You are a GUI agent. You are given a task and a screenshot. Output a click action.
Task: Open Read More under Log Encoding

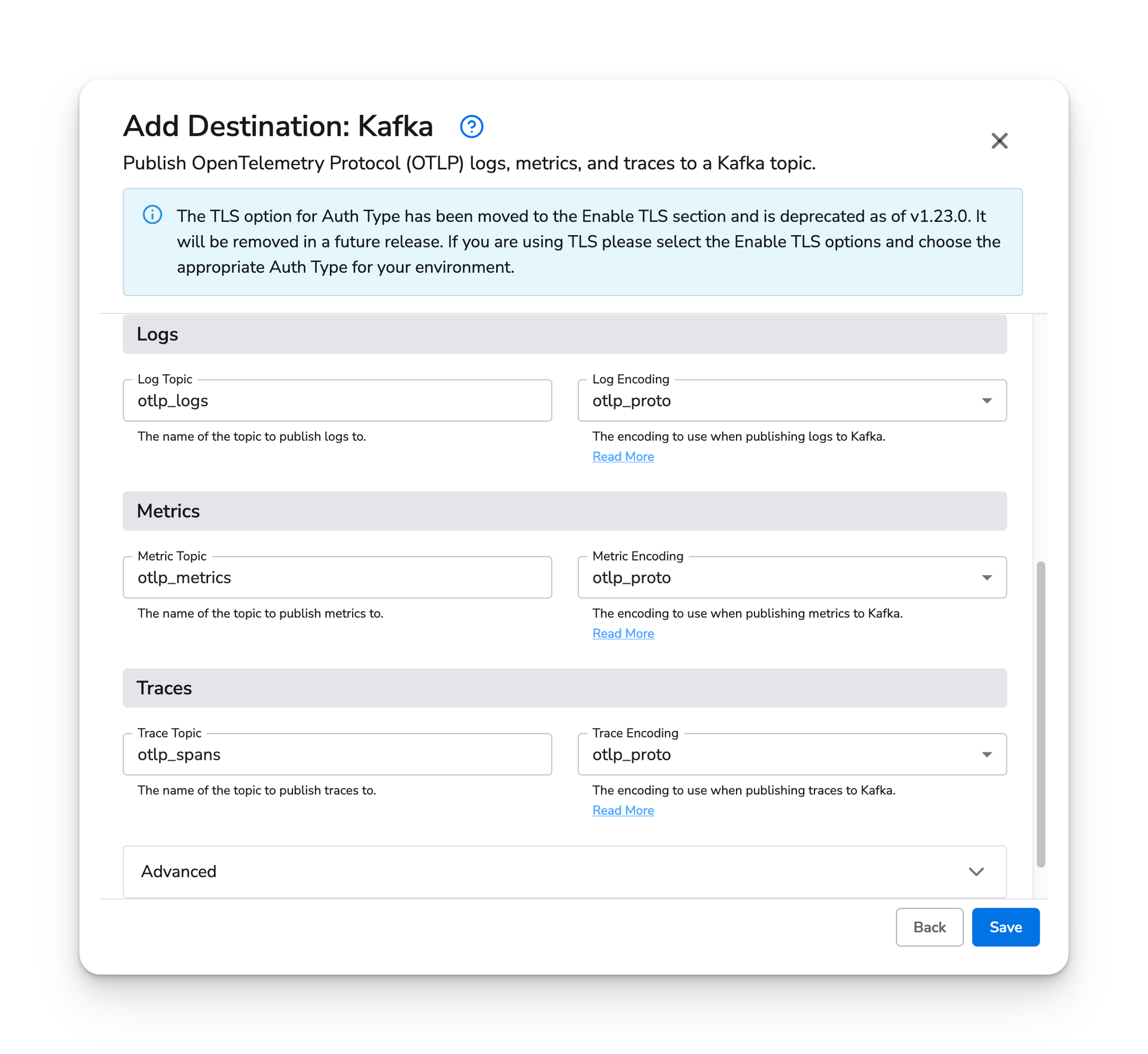coord(623,456)
